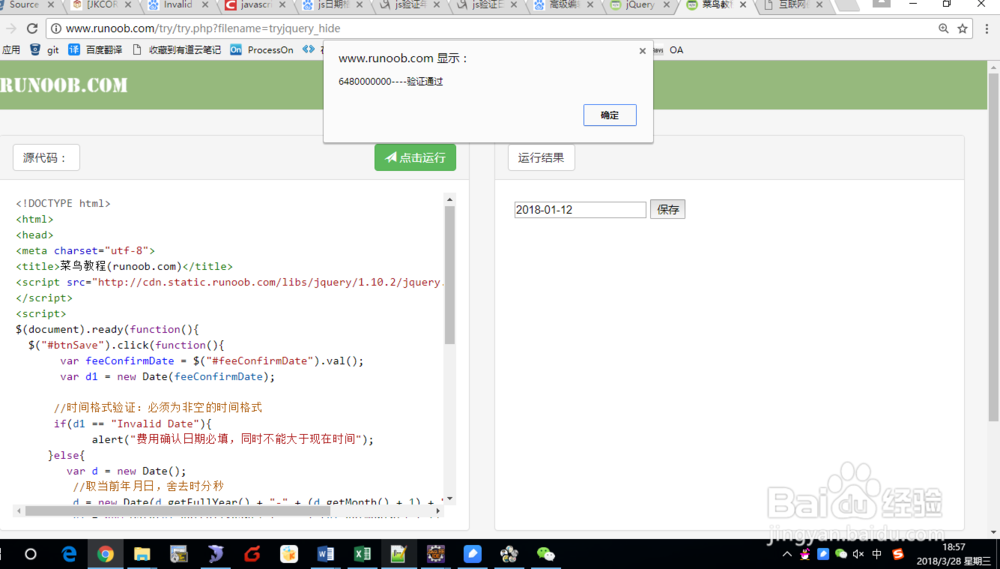Open the 百度翻译 bookmark
Viewport: 1000px width, 569px height.
[x=95, y=50]
